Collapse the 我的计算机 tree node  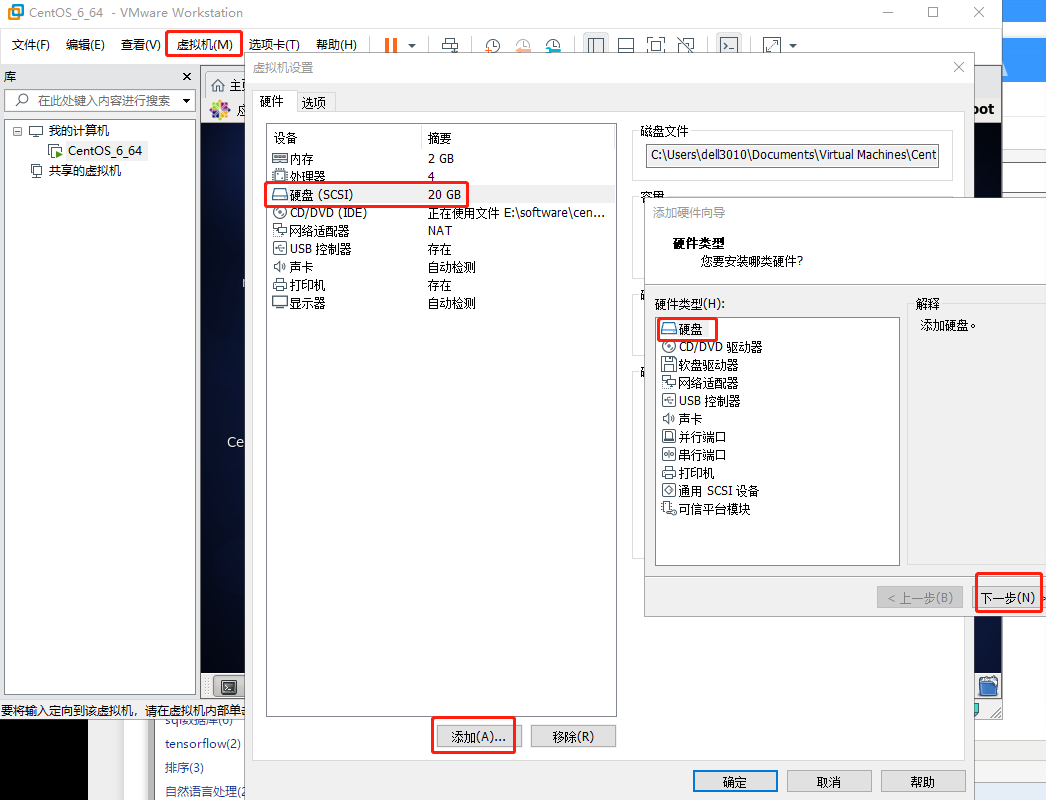point(18,131)
